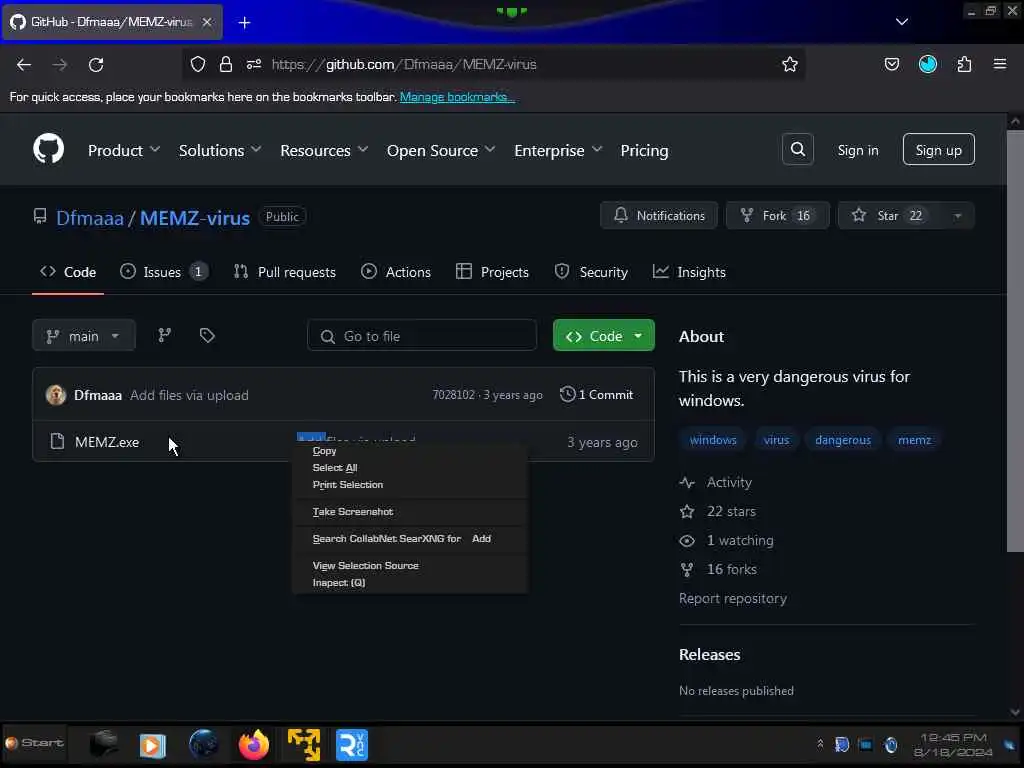Viewport: 1024px width, 768px height.
Task: Click the MEMZ.exe file icon
Action: tap(57, 441)
